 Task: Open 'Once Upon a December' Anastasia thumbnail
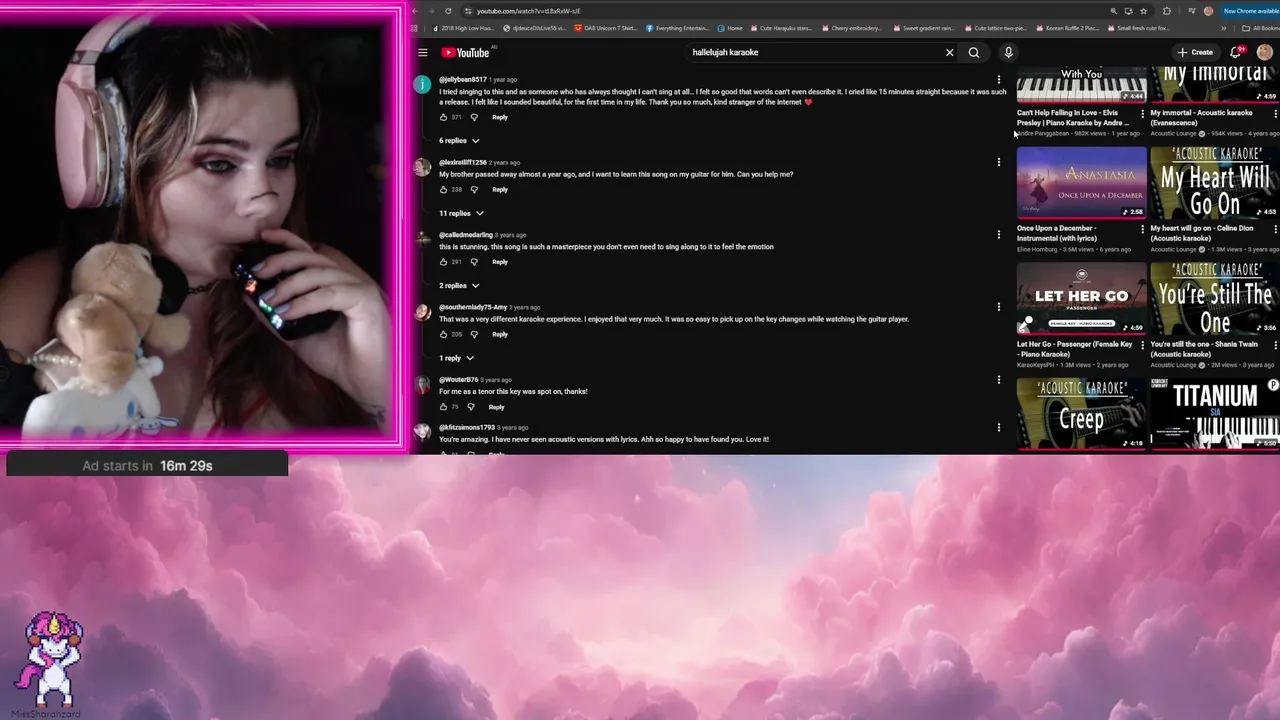pyautogui.click(x=1082, y=183)
